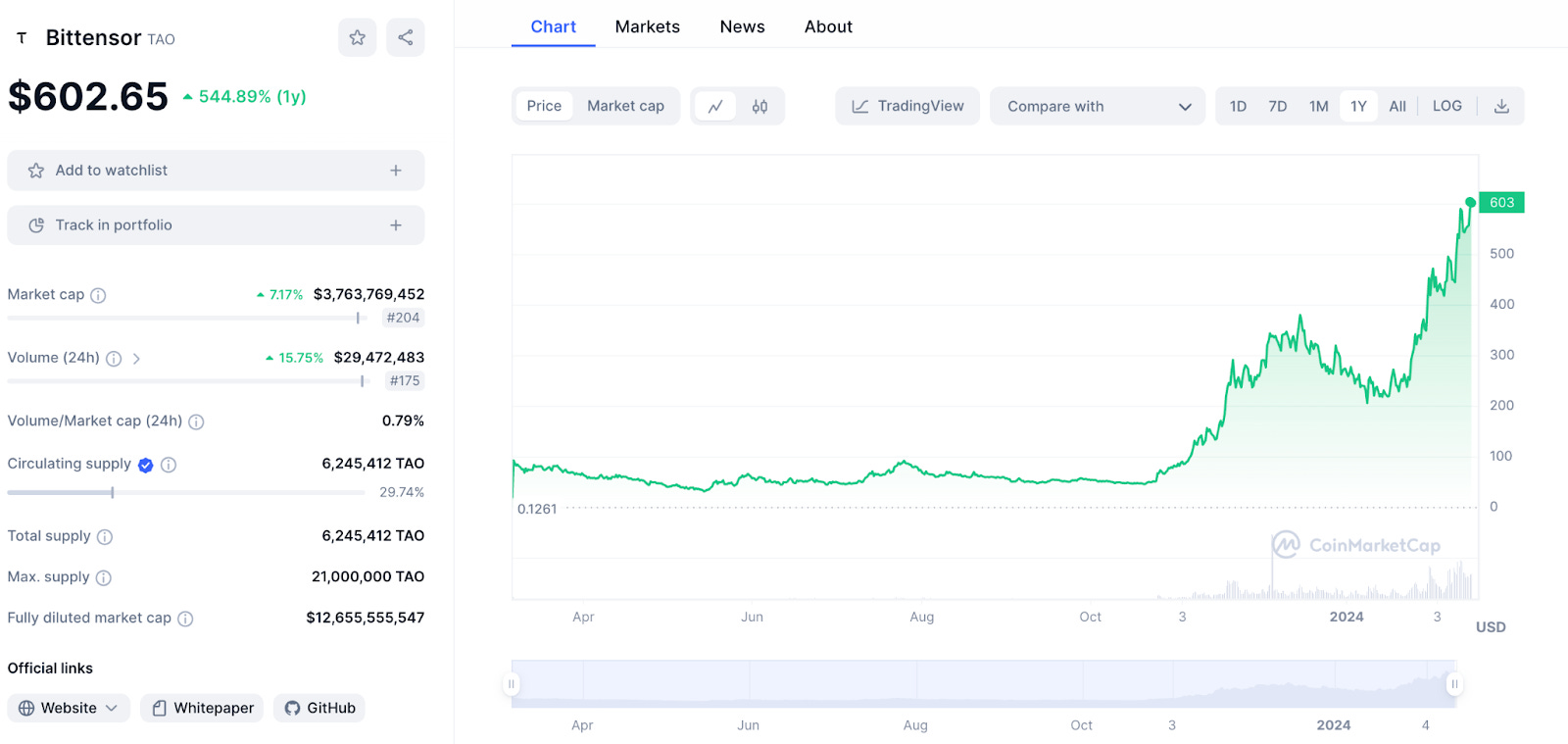Show Max. supply info icon
Viewport: 1568px width, 744px height.
tap(104, 578)
